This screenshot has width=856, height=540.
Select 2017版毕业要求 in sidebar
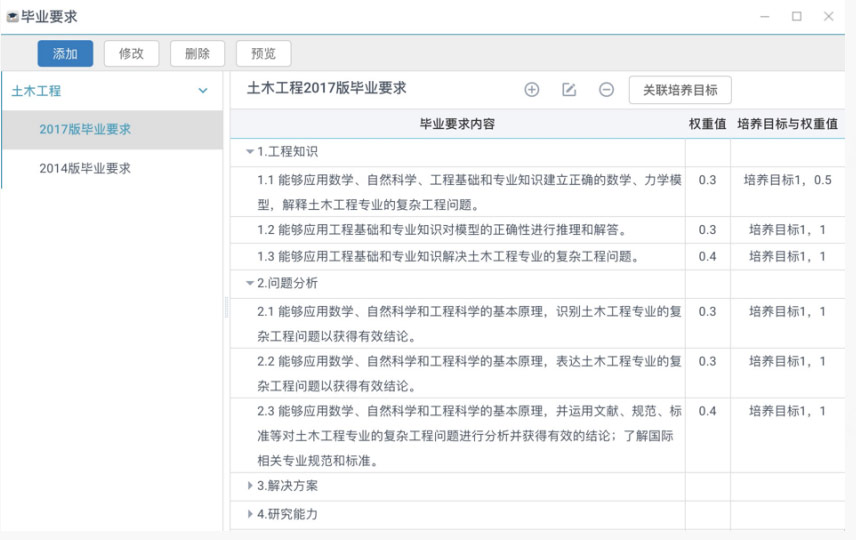pyautogui.click(x=85, y=129)
